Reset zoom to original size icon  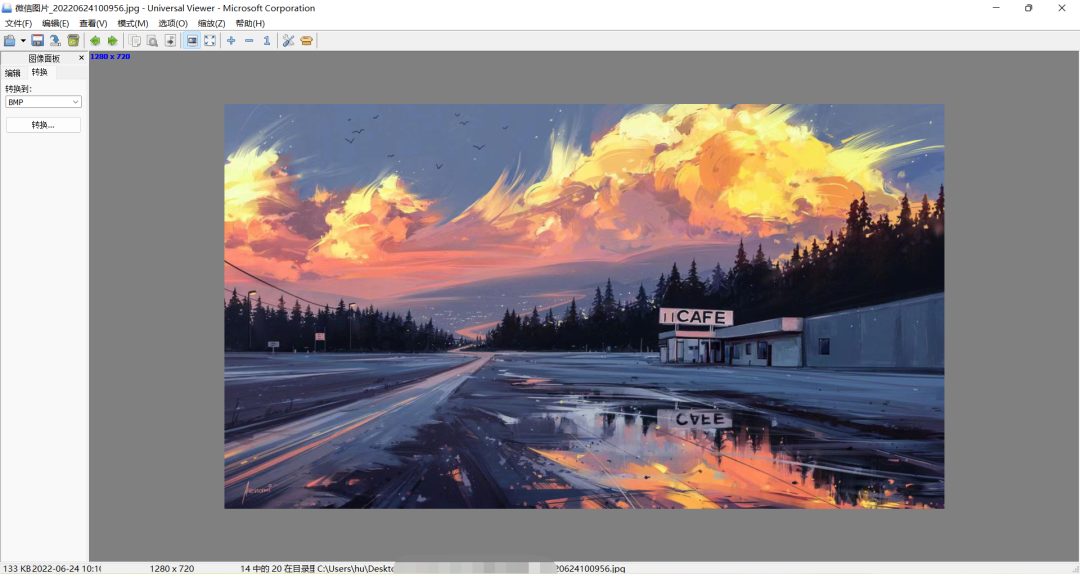tap(267, 41)
